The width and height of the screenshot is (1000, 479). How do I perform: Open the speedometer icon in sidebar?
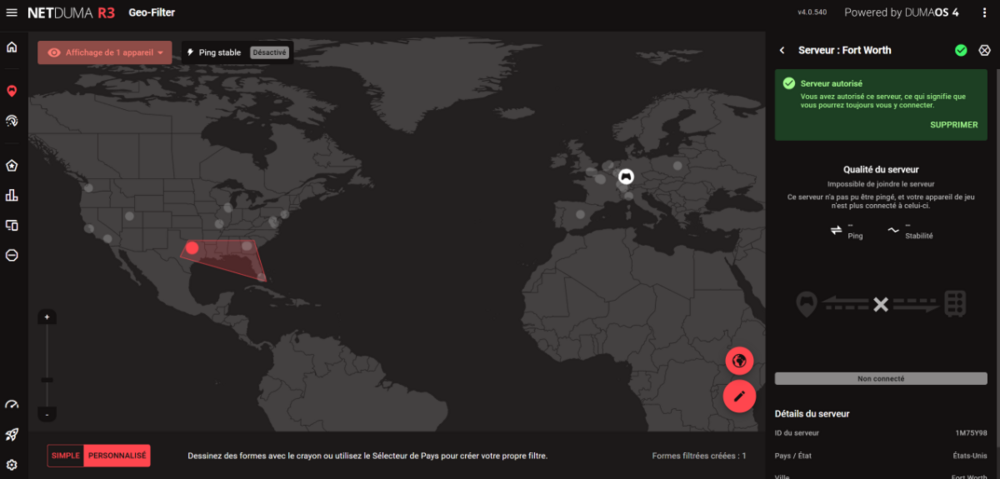coord(12,405)
